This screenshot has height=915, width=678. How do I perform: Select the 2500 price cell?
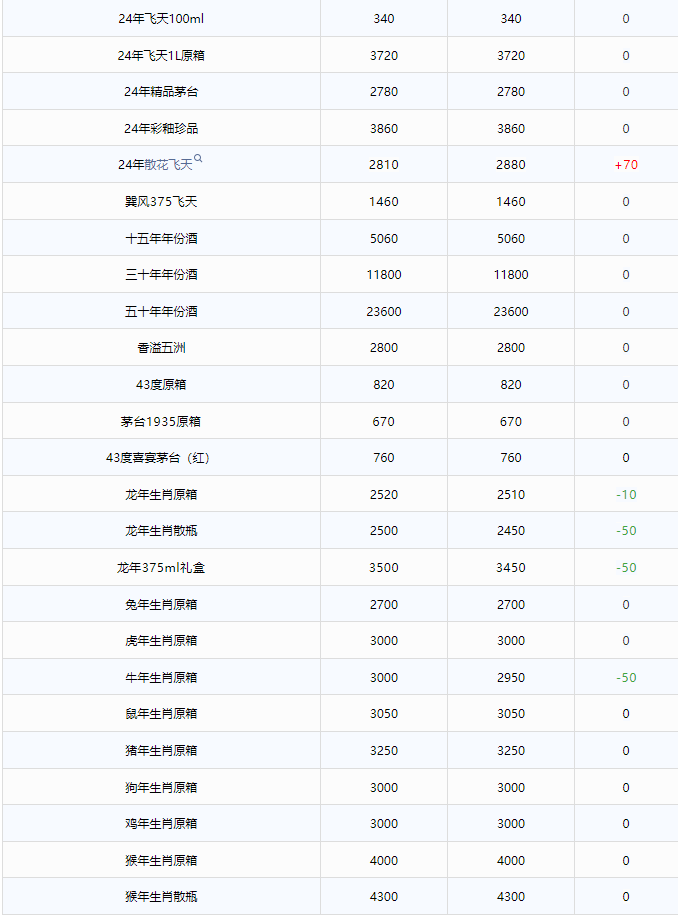(x=384, y=531)
